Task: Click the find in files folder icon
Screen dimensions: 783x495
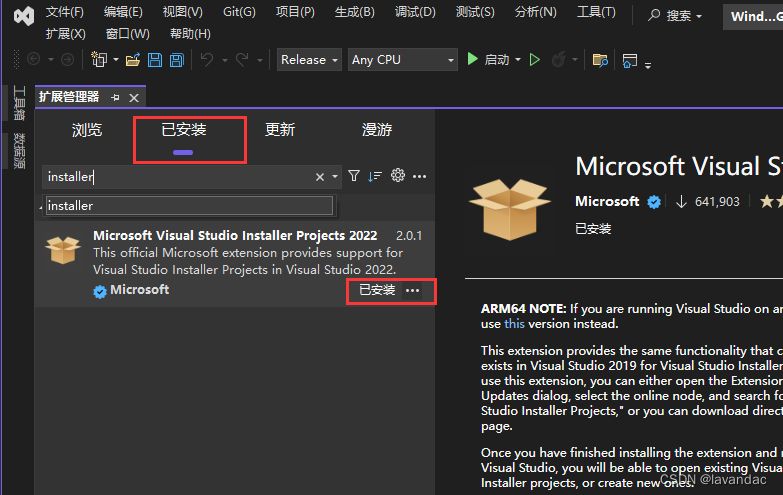Action: [x=600, y=60]
